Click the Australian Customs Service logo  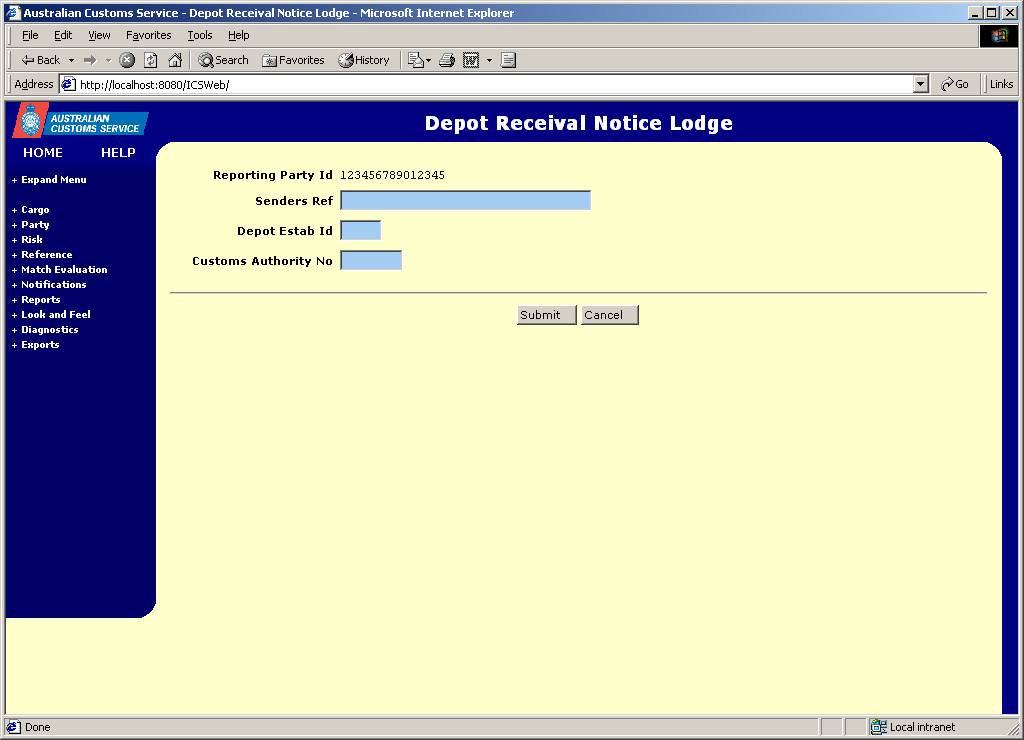(80, 120)
